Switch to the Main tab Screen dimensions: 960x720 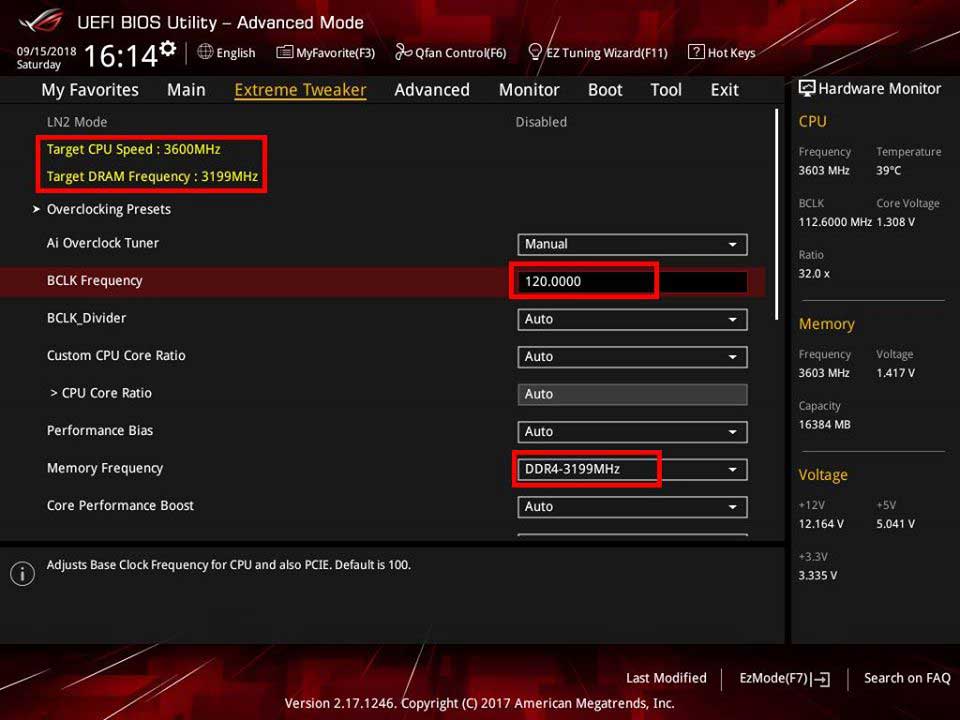pos(186,90)
